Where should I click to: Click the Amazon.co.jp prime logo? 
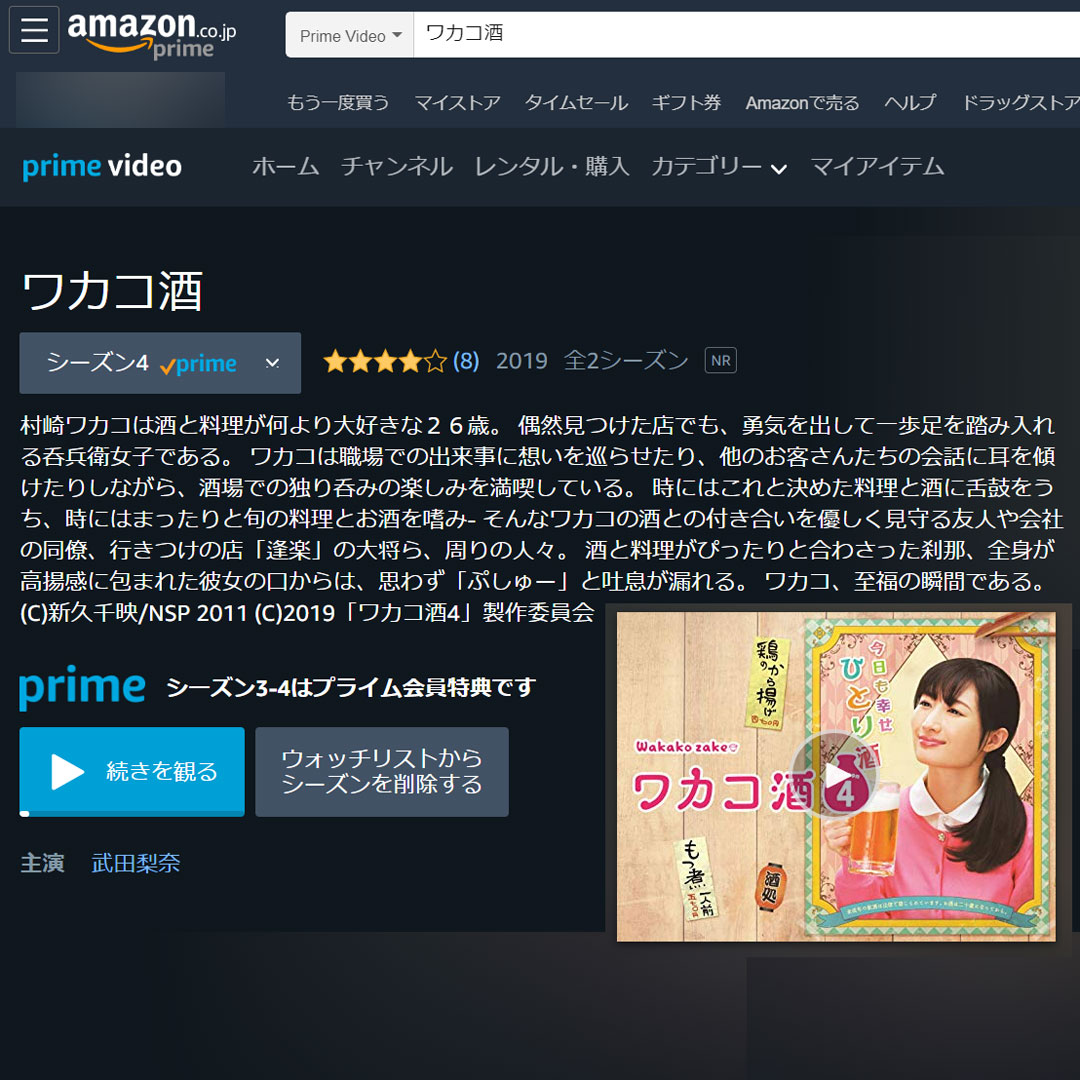(152, 34)
